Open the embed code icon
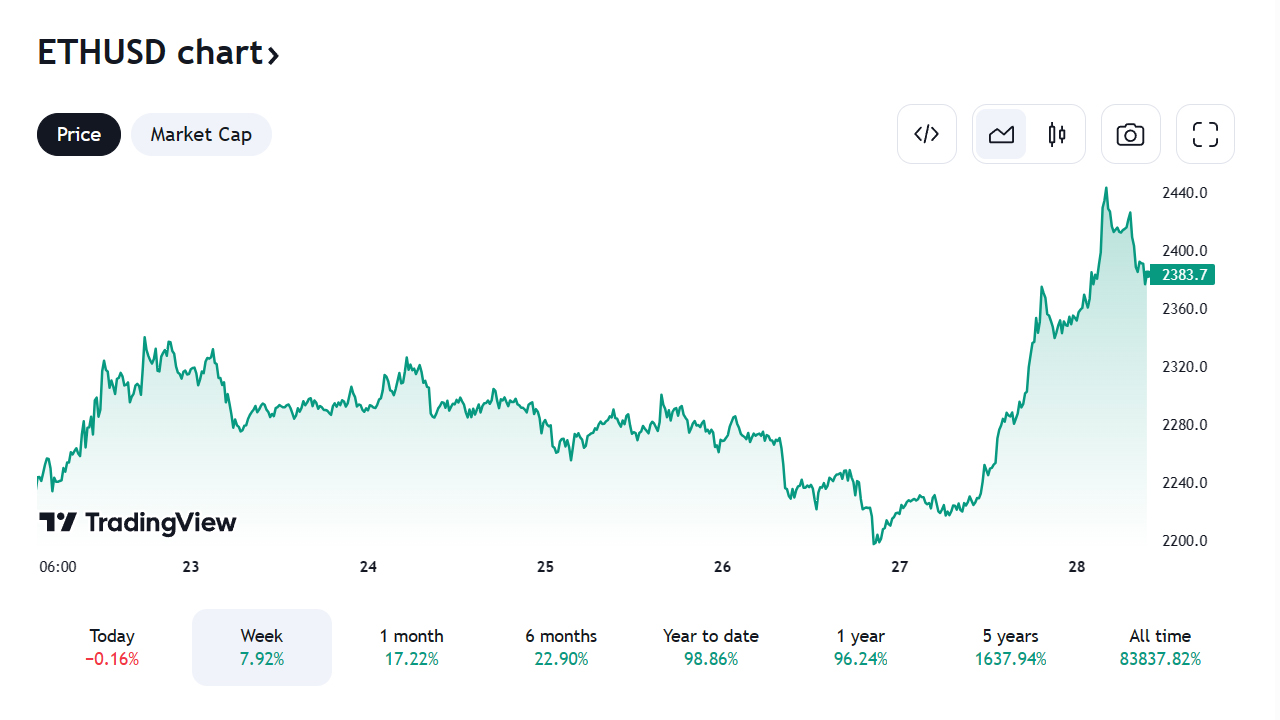Image resolution: width=1280 pixels, height=720 pixels. tap(927, 134)
